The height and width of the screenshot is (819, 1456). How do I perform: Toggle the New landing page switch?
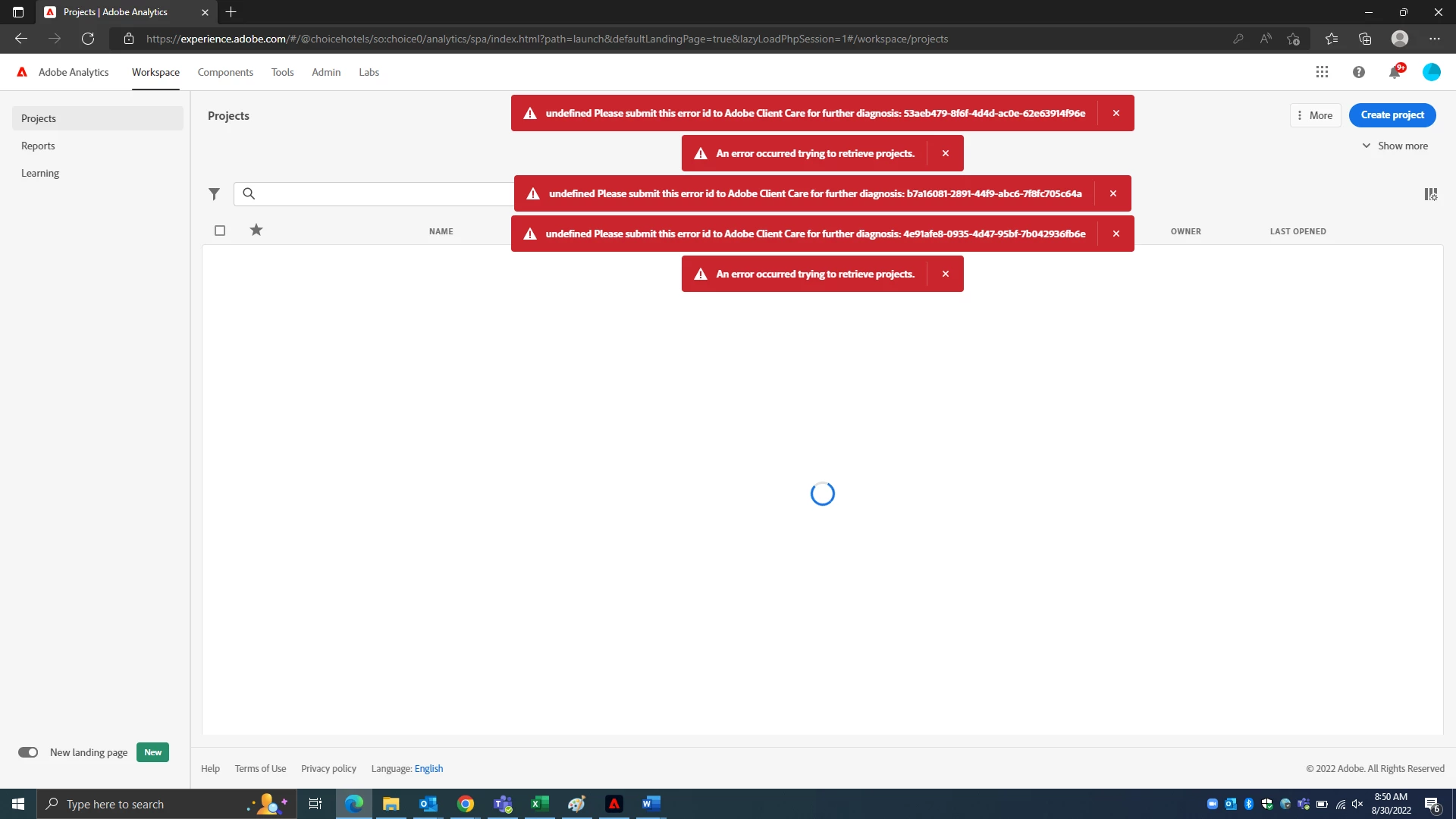click(28, 752)
